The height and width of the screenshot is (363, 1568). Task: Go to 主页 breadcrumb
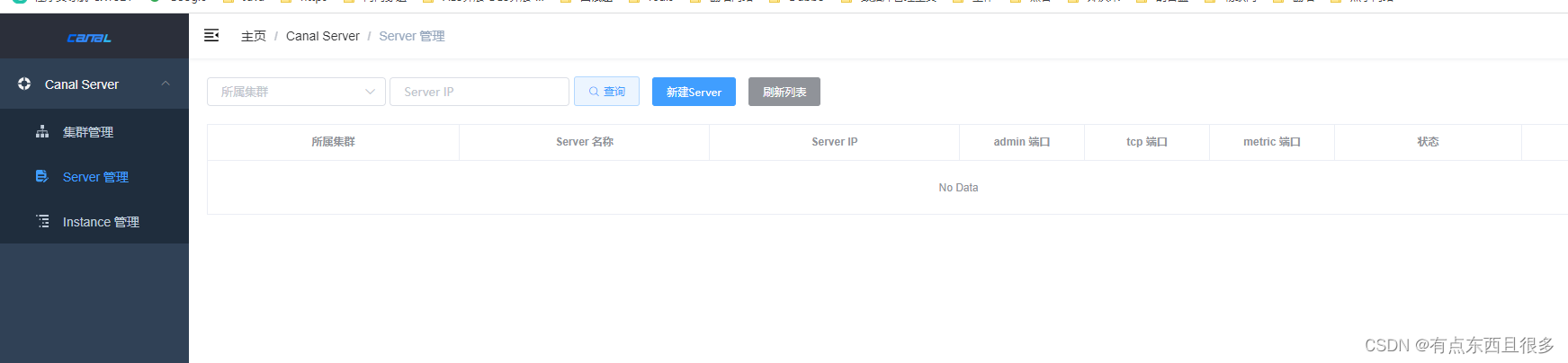pyautogui.click(x=254, y=36)
